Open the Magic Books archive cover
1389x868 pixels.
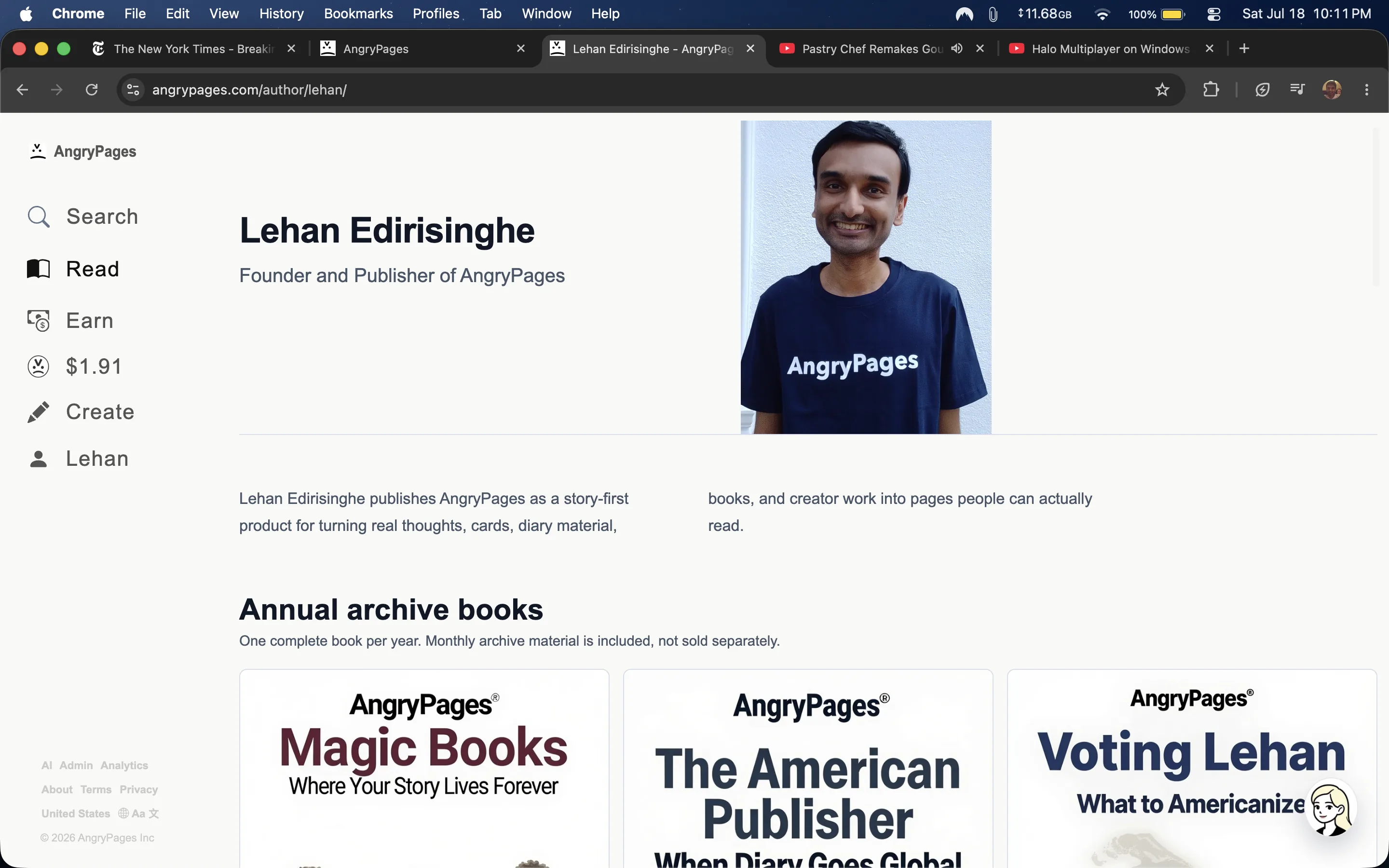coord(424,769)
